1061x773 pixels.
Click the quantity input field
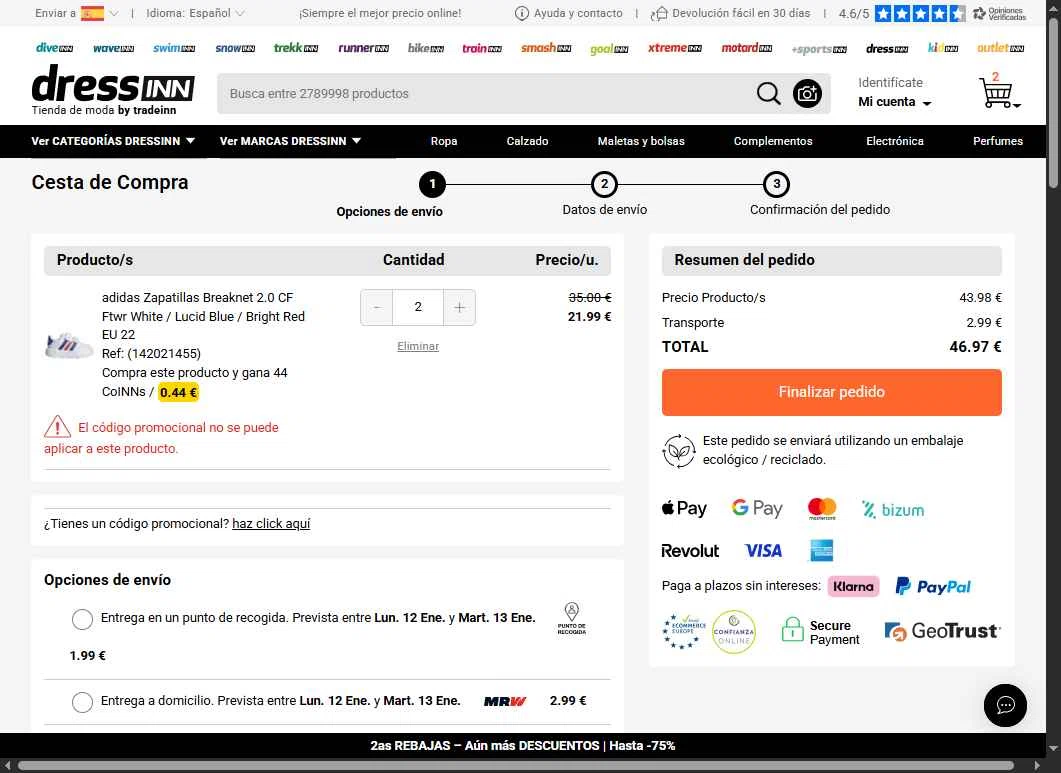click(x=417, y=307)
